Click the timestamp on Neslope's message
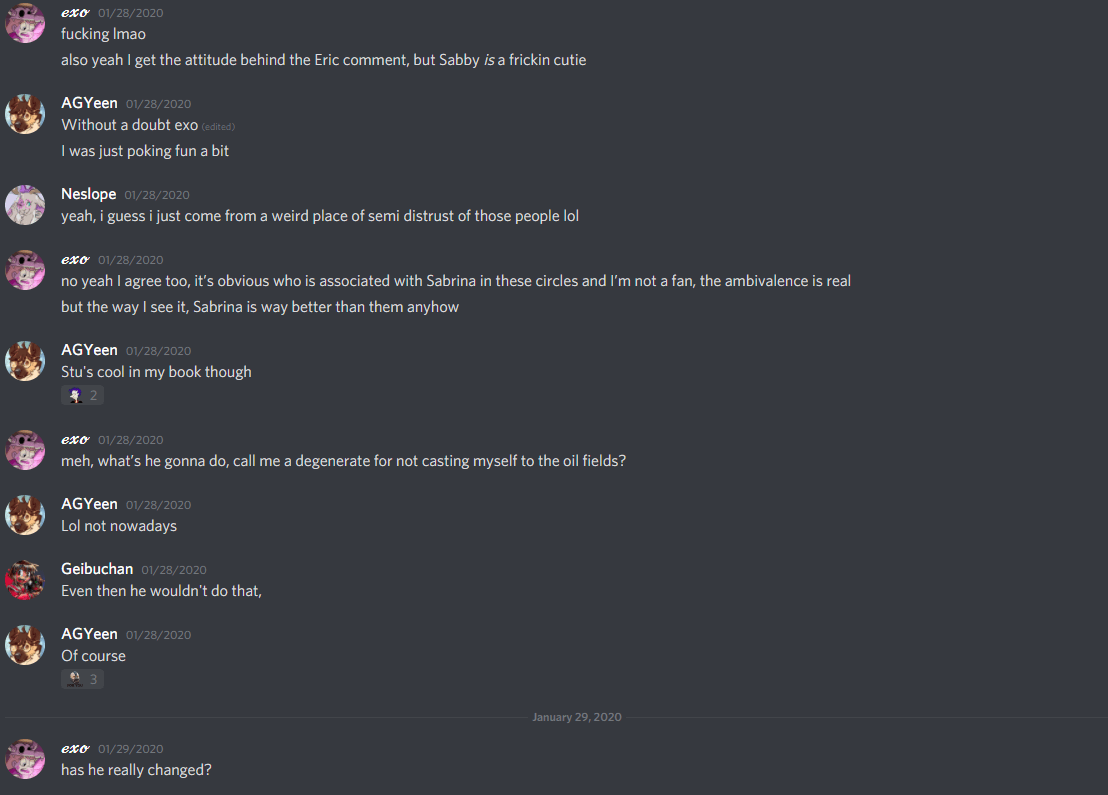 point(157,195)
